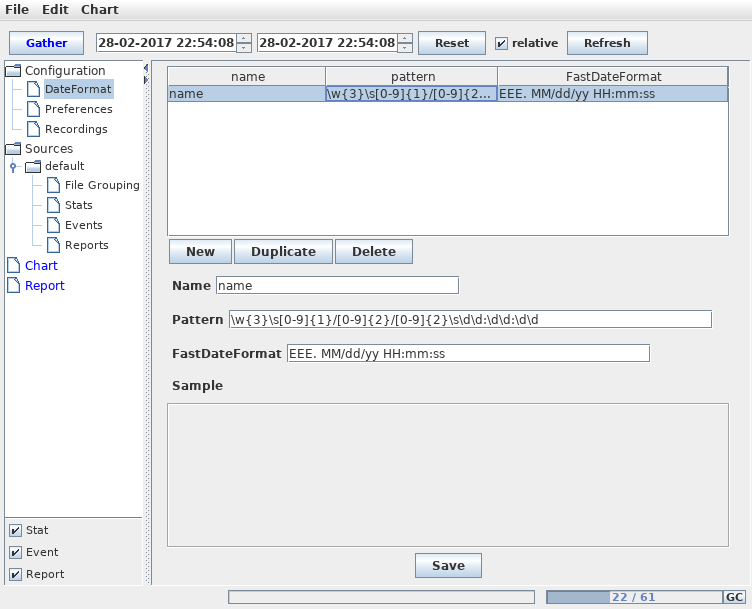Click the Duplicate button
Viewport: 752px width, 609px height.
click(x=283, y=252)
